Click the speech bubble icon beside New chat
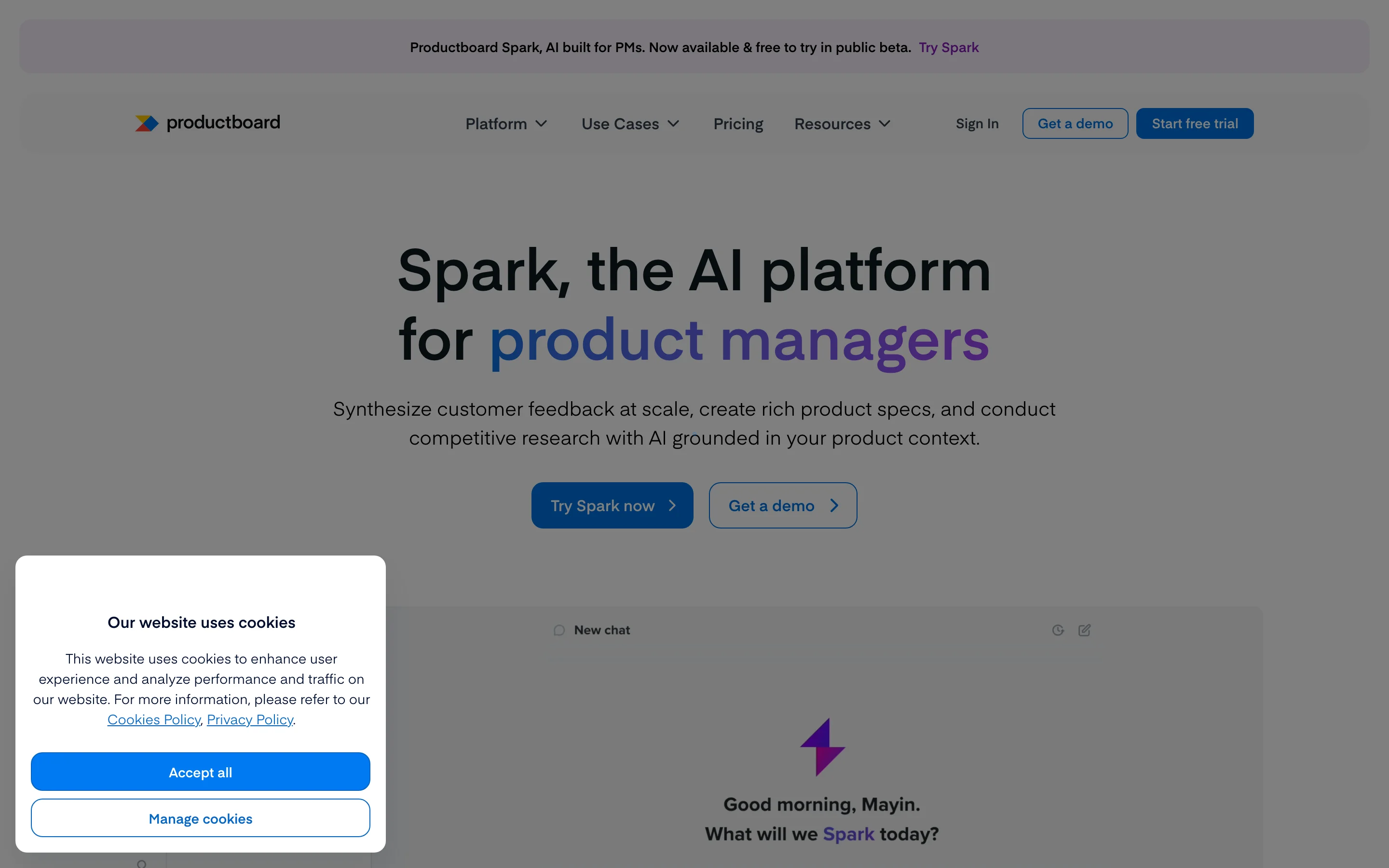Viewport: 1389px width, 868px height. [x=558, y=630]
